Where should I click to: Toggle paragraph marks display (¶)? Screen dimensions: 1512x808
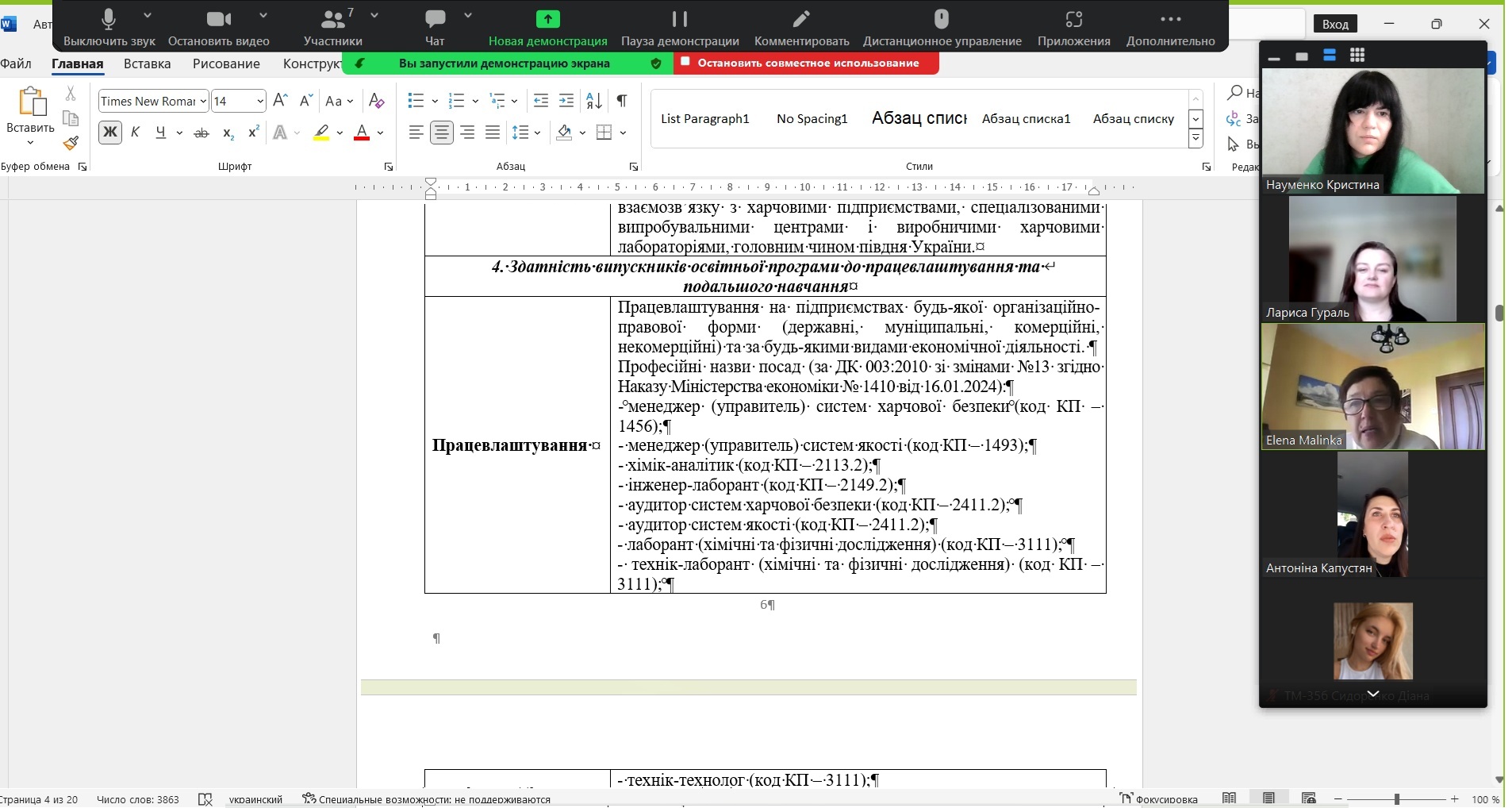(622, 101)
